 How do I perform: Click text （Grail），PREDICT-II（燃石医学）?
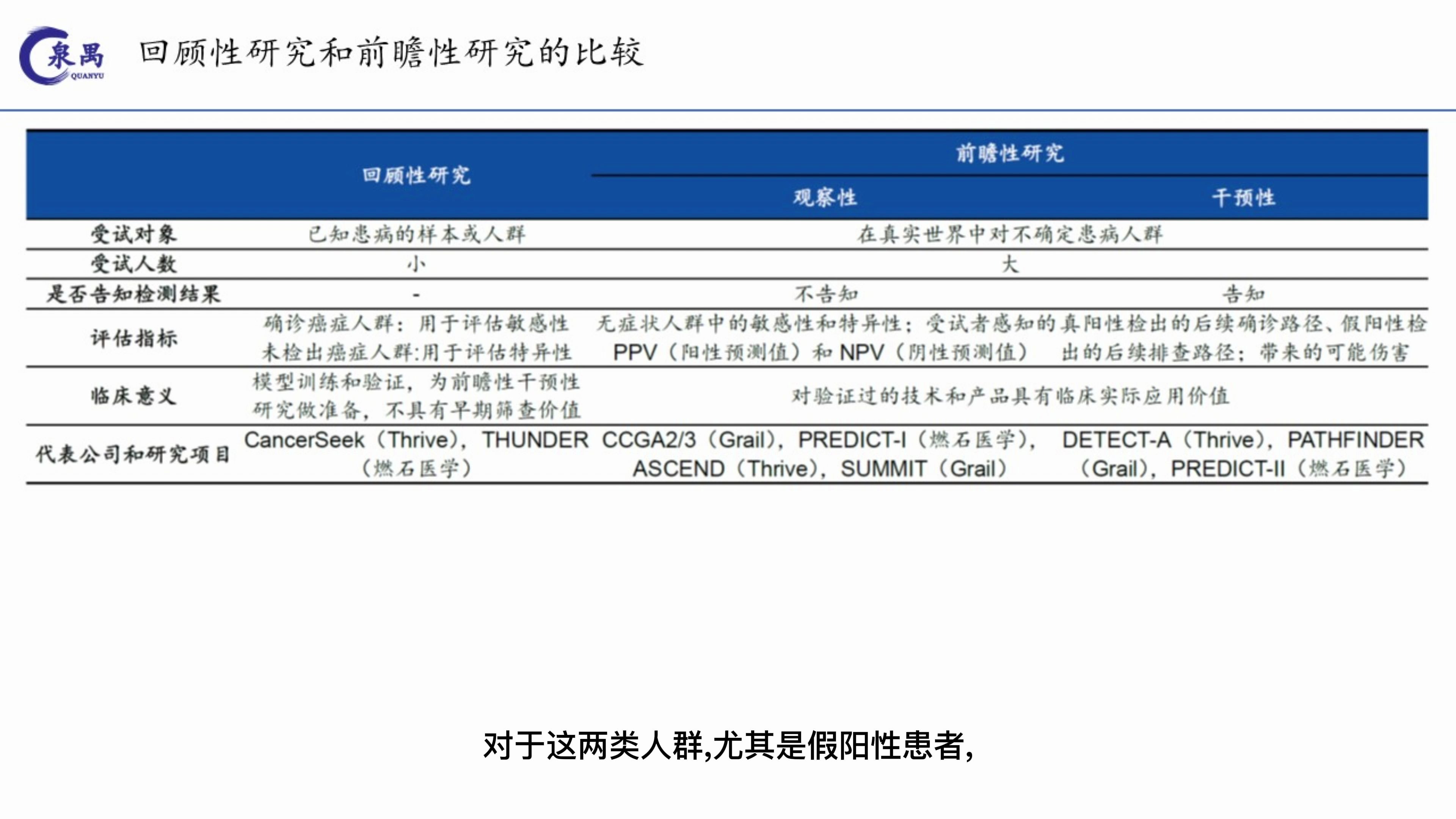point(1243,469)
